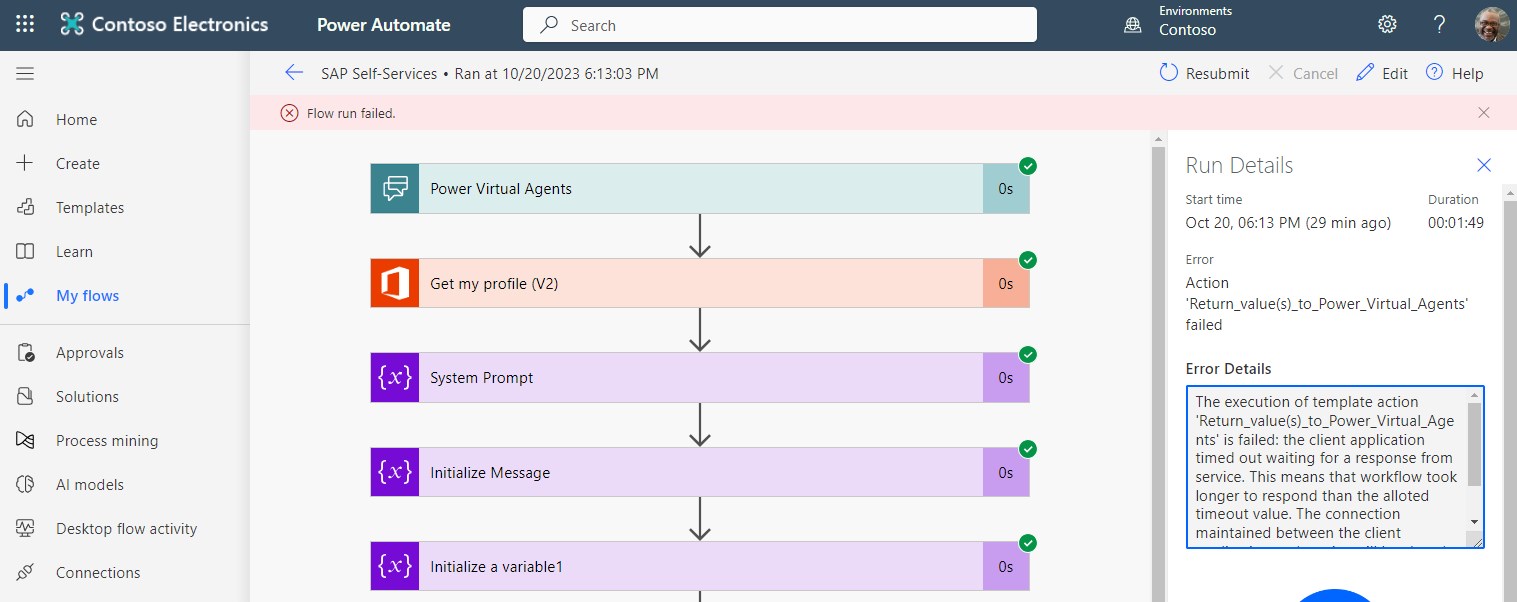Click the Error Details scrollbar up arrow
Viewport: 1517px width, 602px height.
click(1474, 397)
